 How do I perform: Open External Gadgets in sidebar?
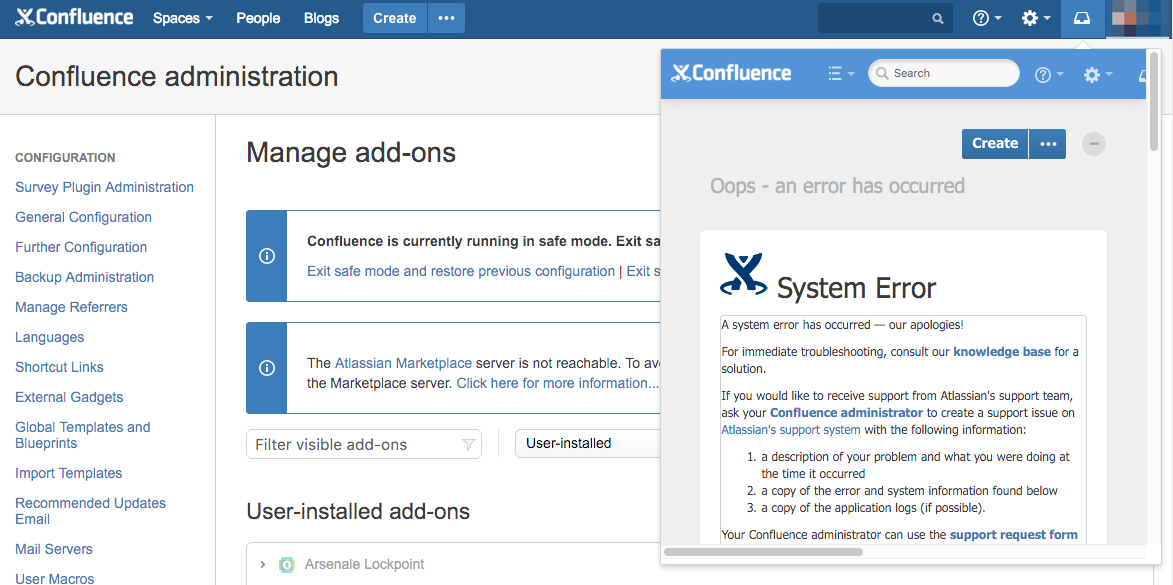[x=69, y=397]
